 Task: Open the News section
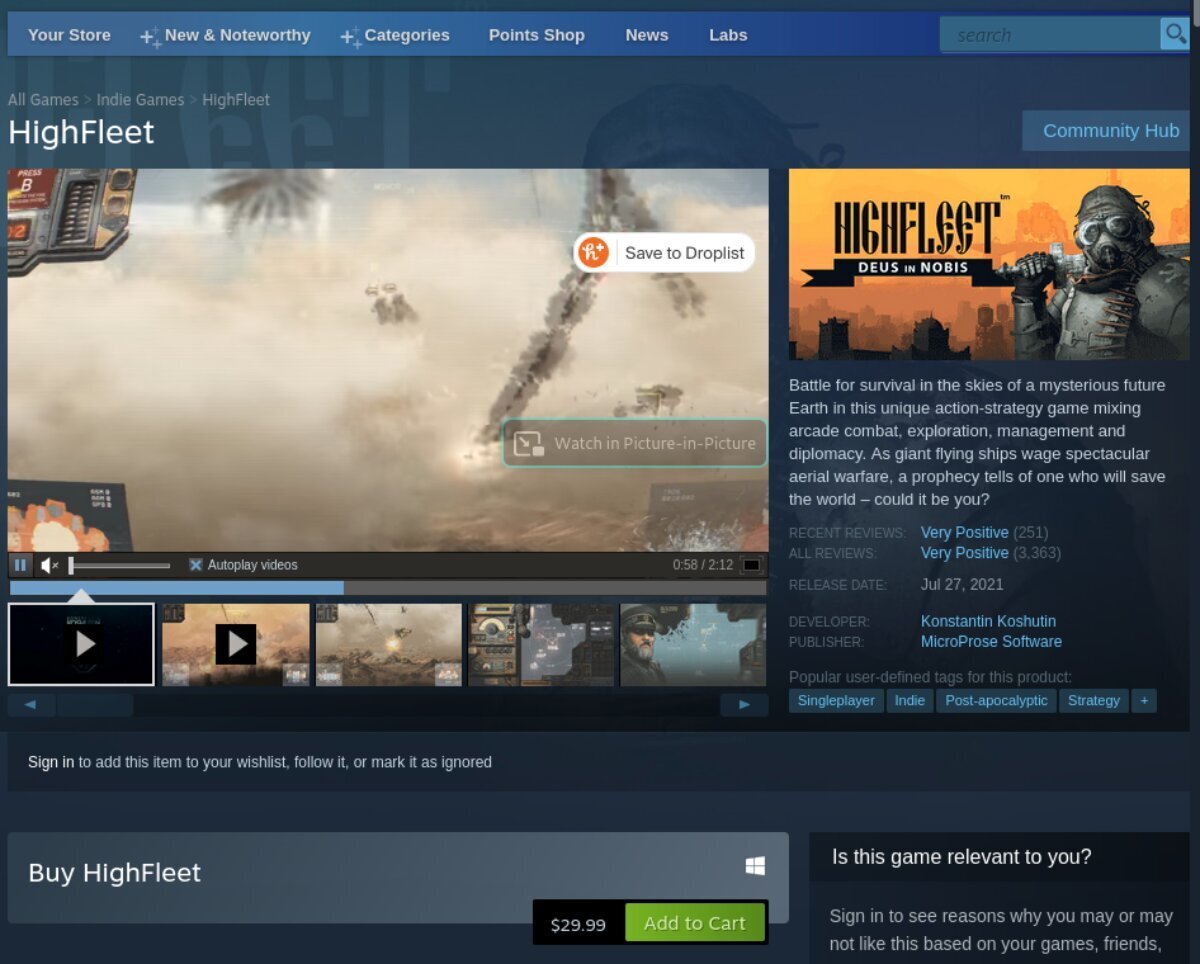pyautogui.click(x=646, y=35)
